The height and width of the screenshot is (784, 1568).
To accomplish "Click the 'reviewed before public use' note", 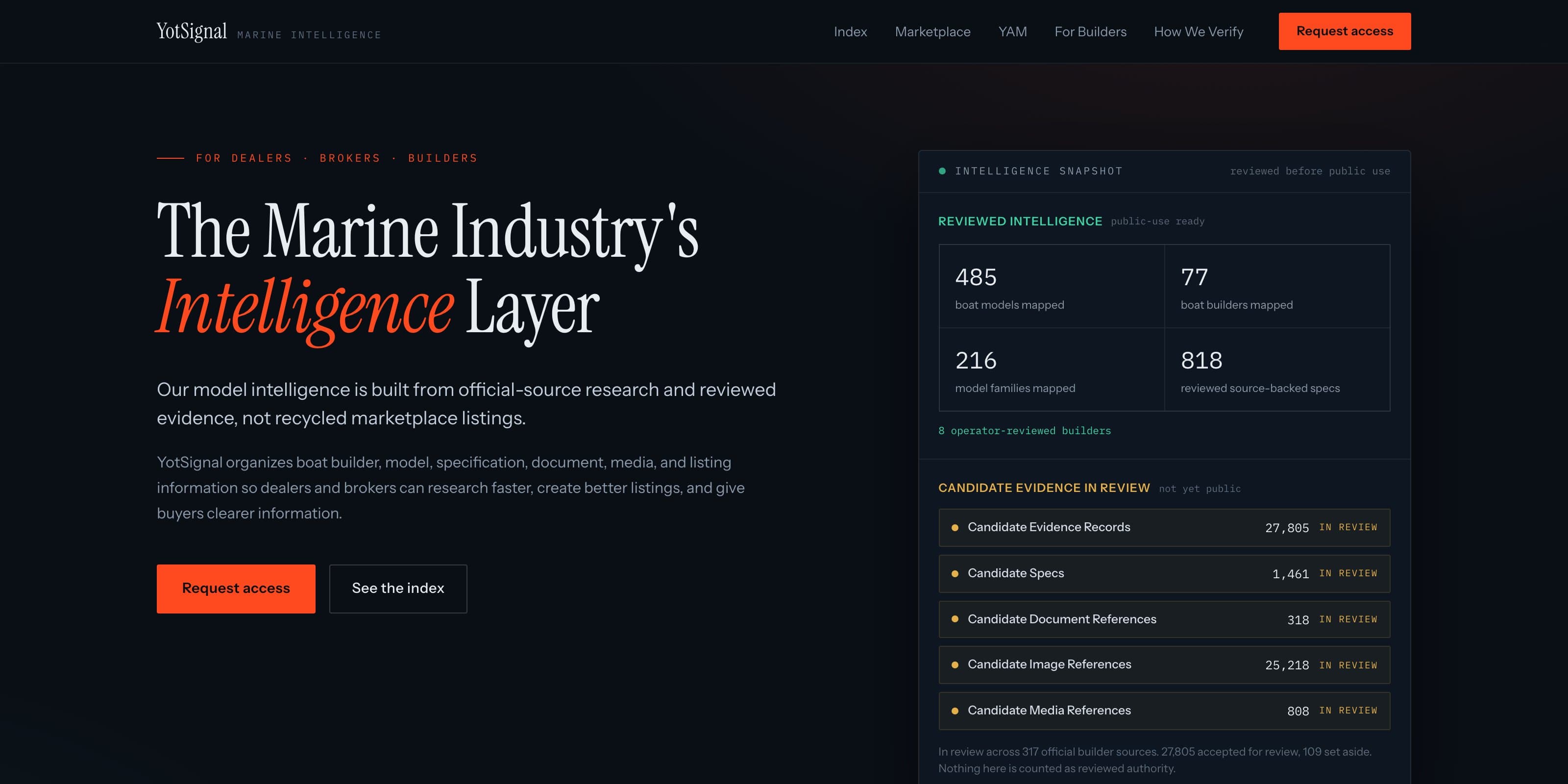I will (x=1310, y=171).
